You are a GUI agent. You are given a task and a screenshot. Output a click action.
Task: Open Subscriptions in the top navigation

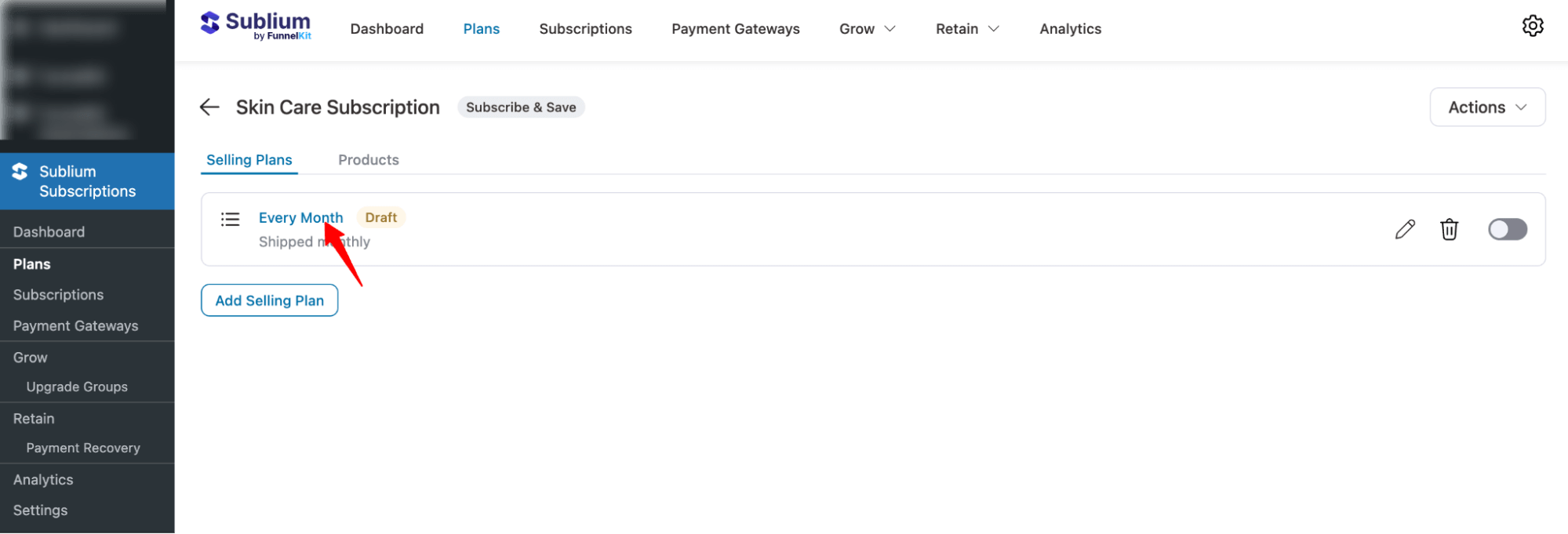(x=585, y=29)
